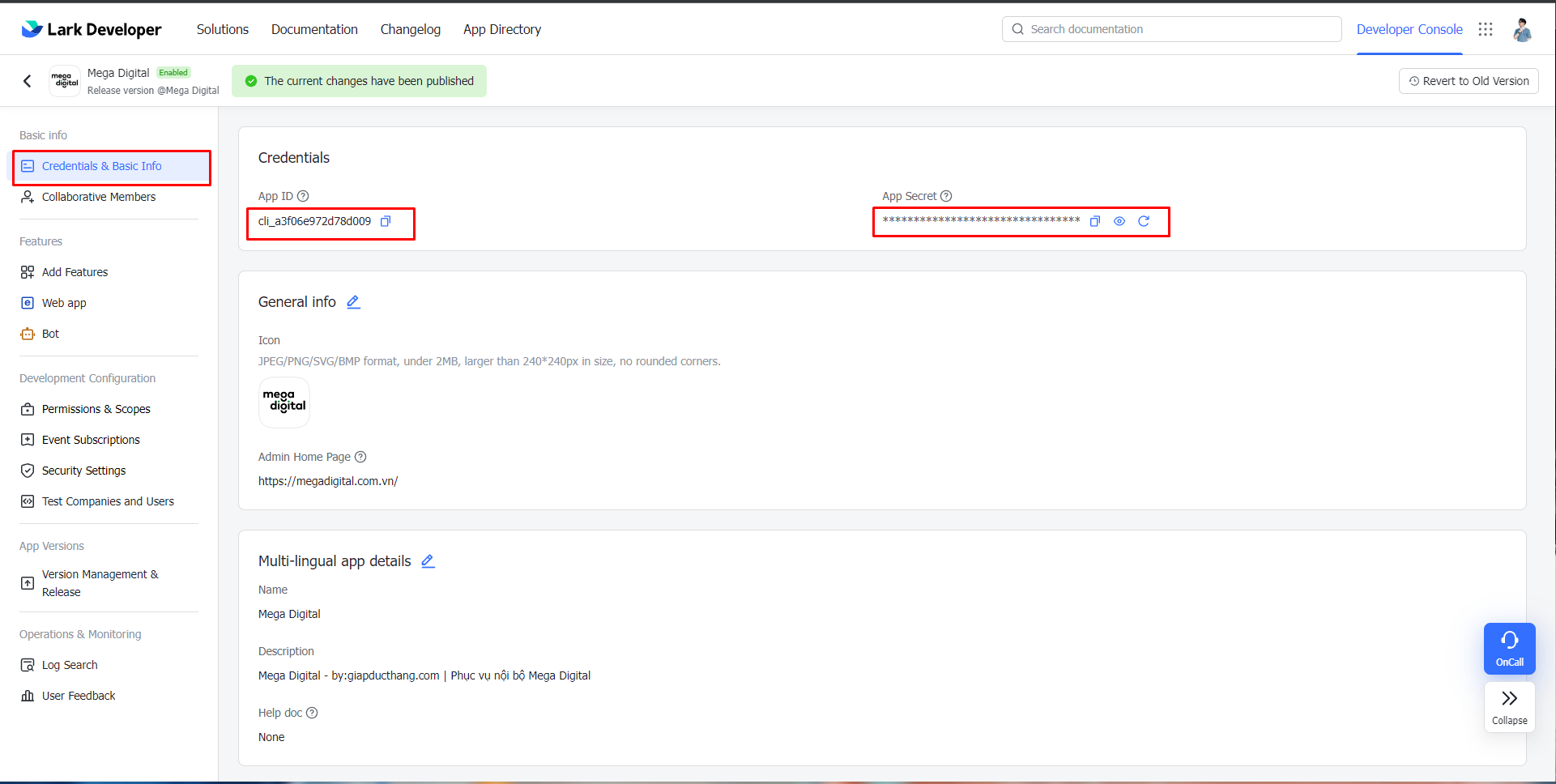Switch to the Developer Console tab

[1409, 28]
